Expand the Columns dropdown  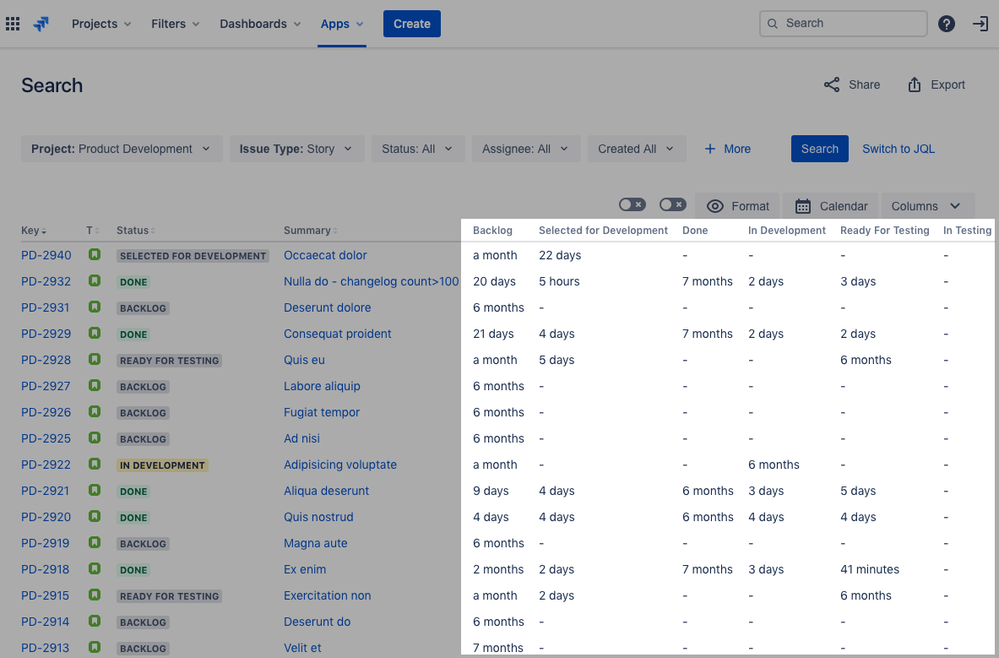coord(927,206)
